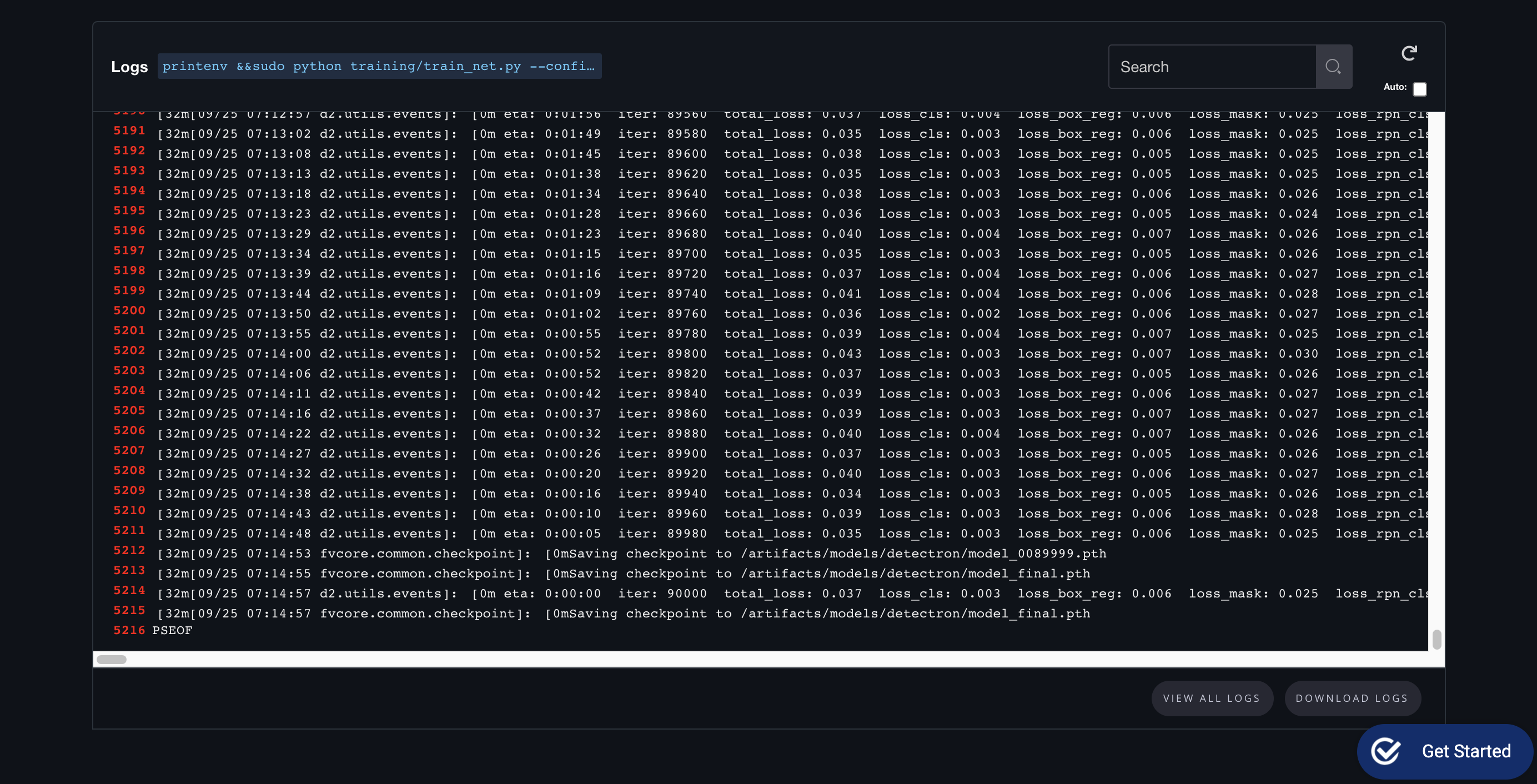Click the horizontal scrollbar thumb
The image size is (1537, 784).
[x=112, y=659]
